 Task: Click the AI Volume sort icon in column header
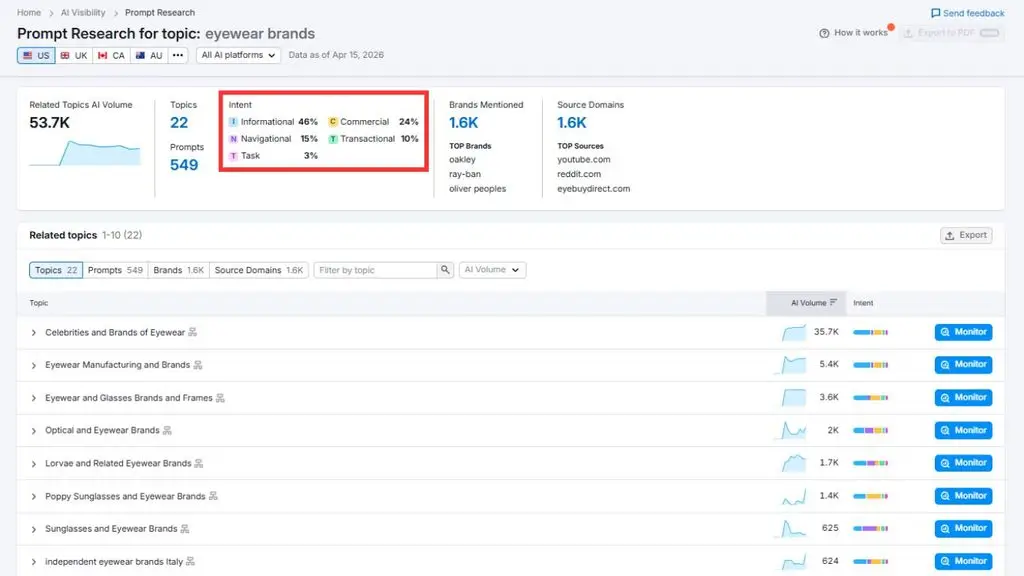[833, 302]
